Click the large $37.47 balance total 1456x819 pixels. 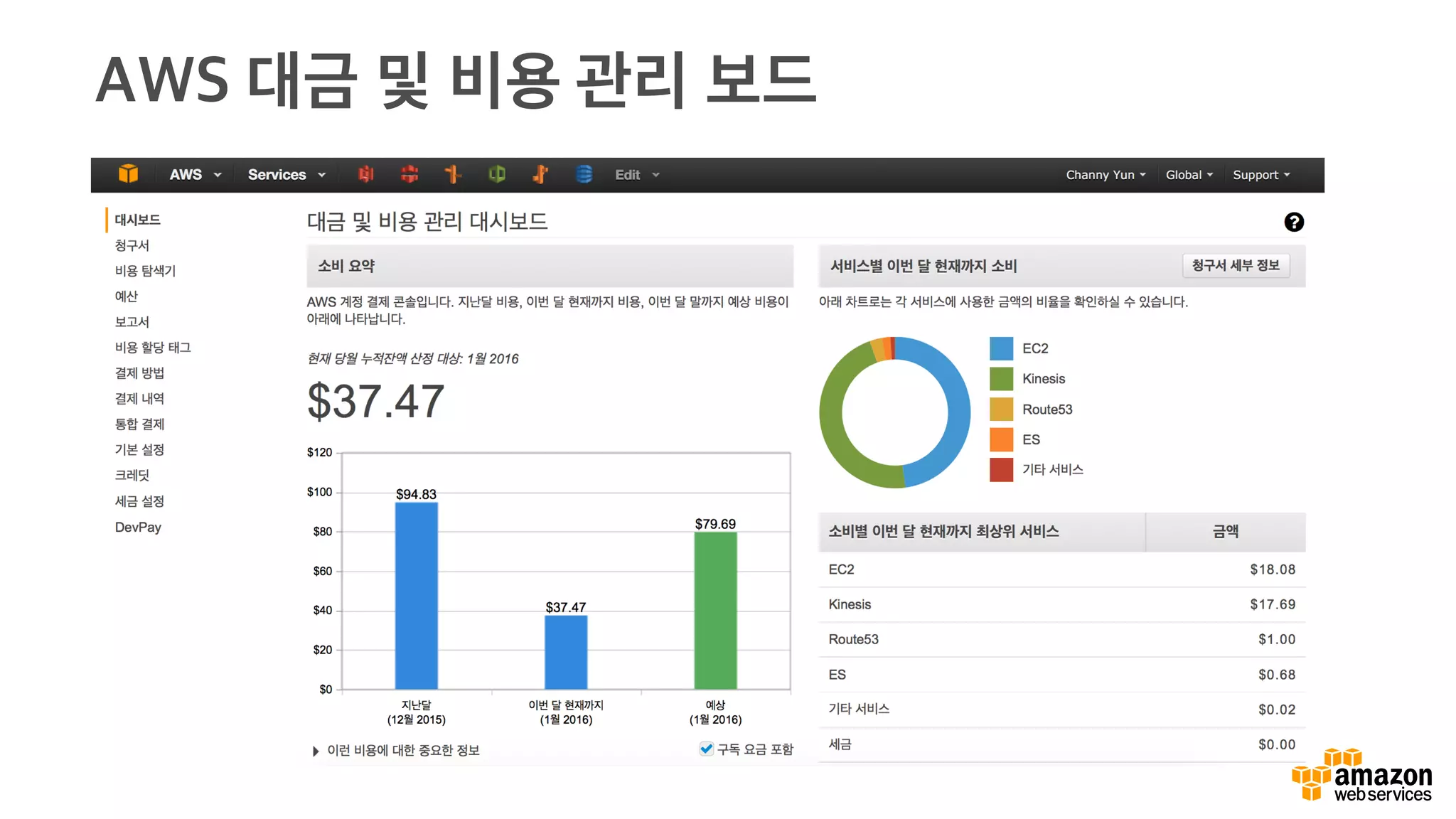click(x=375, y=401)
